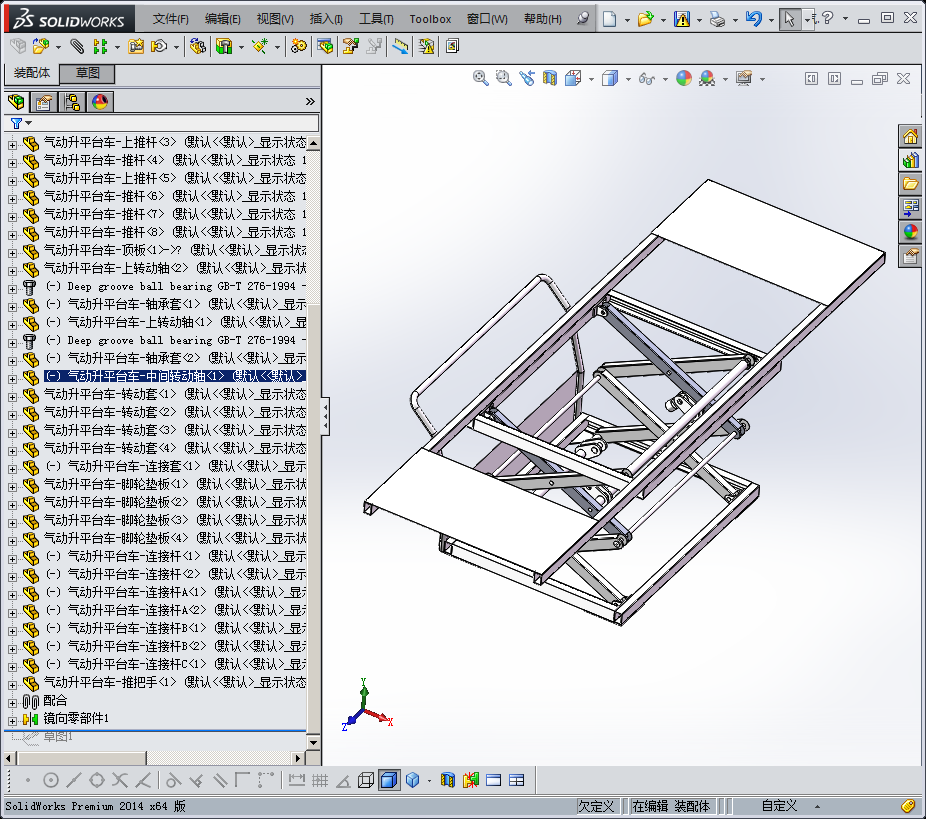Click the 欠定义 status bar entry
This screenshot has width=926, height=819.
click(x=596, y=806)
